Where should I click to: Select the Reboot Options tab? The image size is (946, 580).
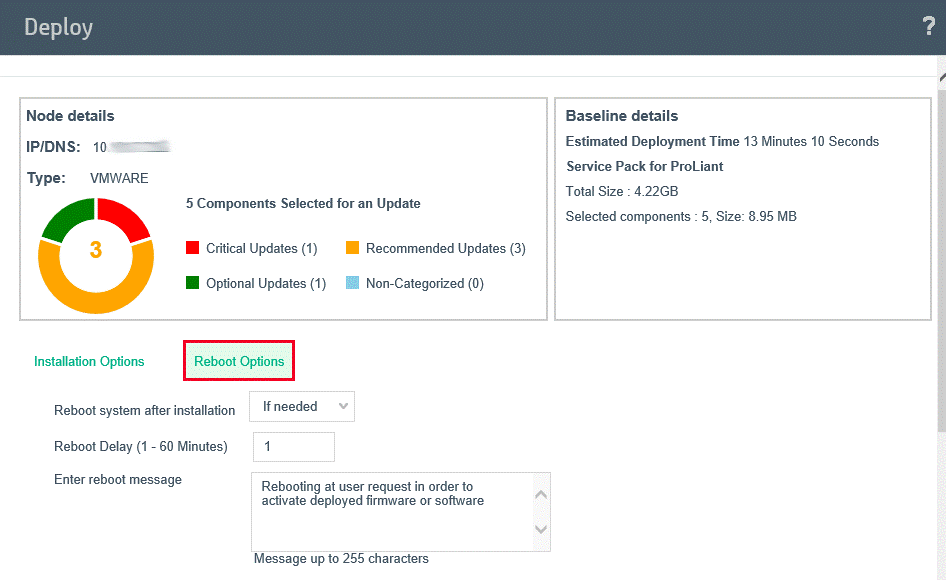239,362
